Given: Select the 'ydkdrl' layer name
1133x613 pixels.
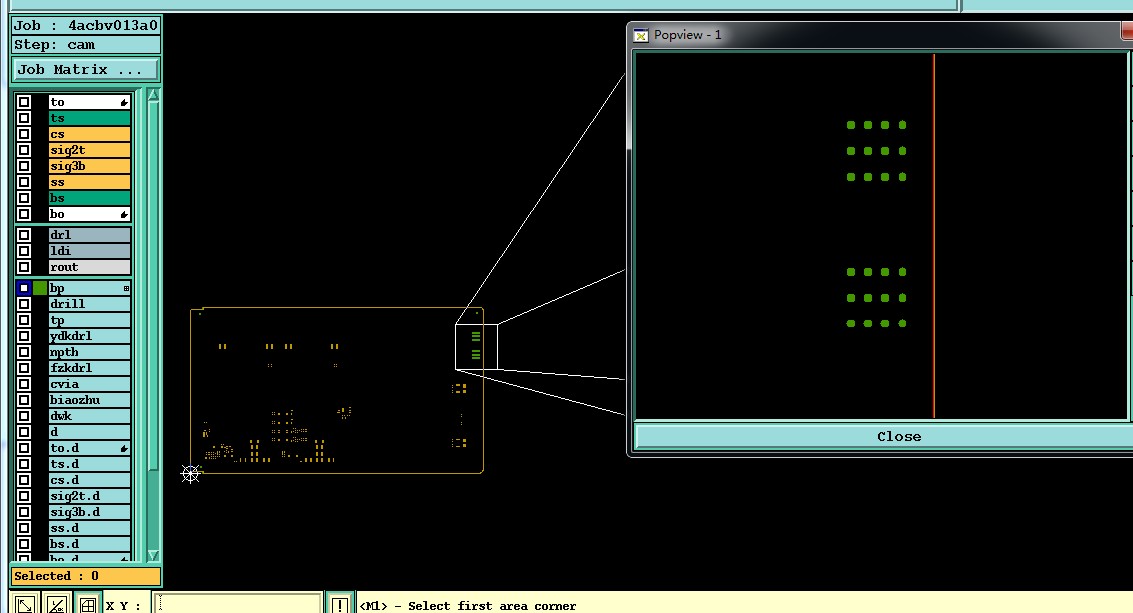Looking at the screenshot, I should 90,335.
